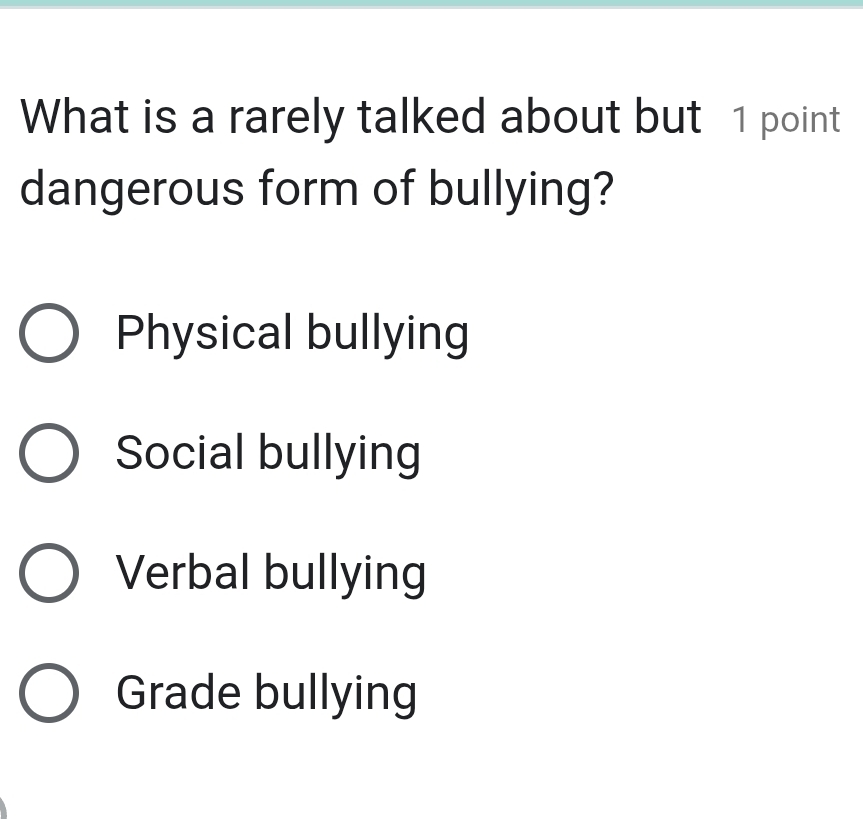Image resolution: width=863 pixels, height=819 pixels.
Task: Click the question's first line of text
Action: (360, 118)
